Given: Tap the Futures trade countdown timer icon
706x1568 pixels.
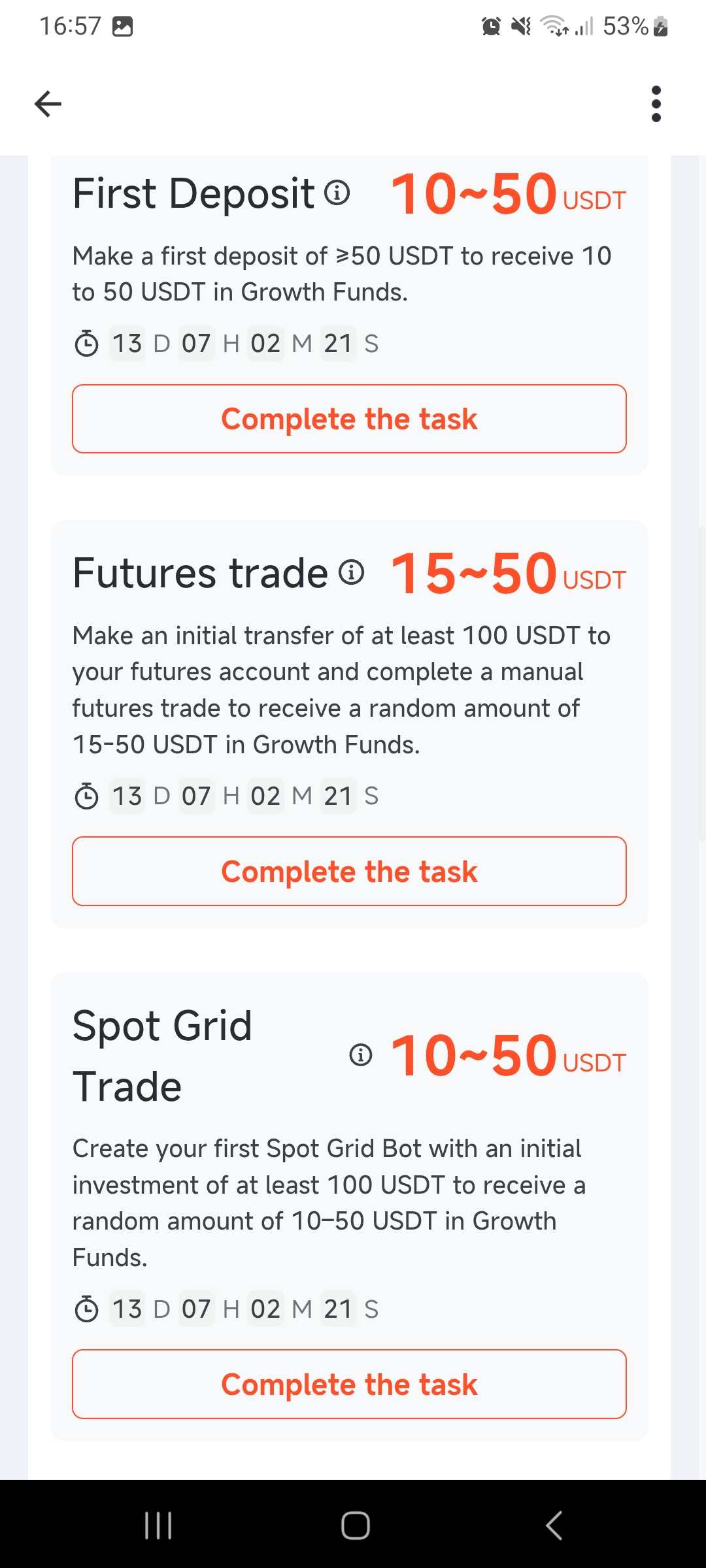Looking at the screenshot, I should (86, 796).
